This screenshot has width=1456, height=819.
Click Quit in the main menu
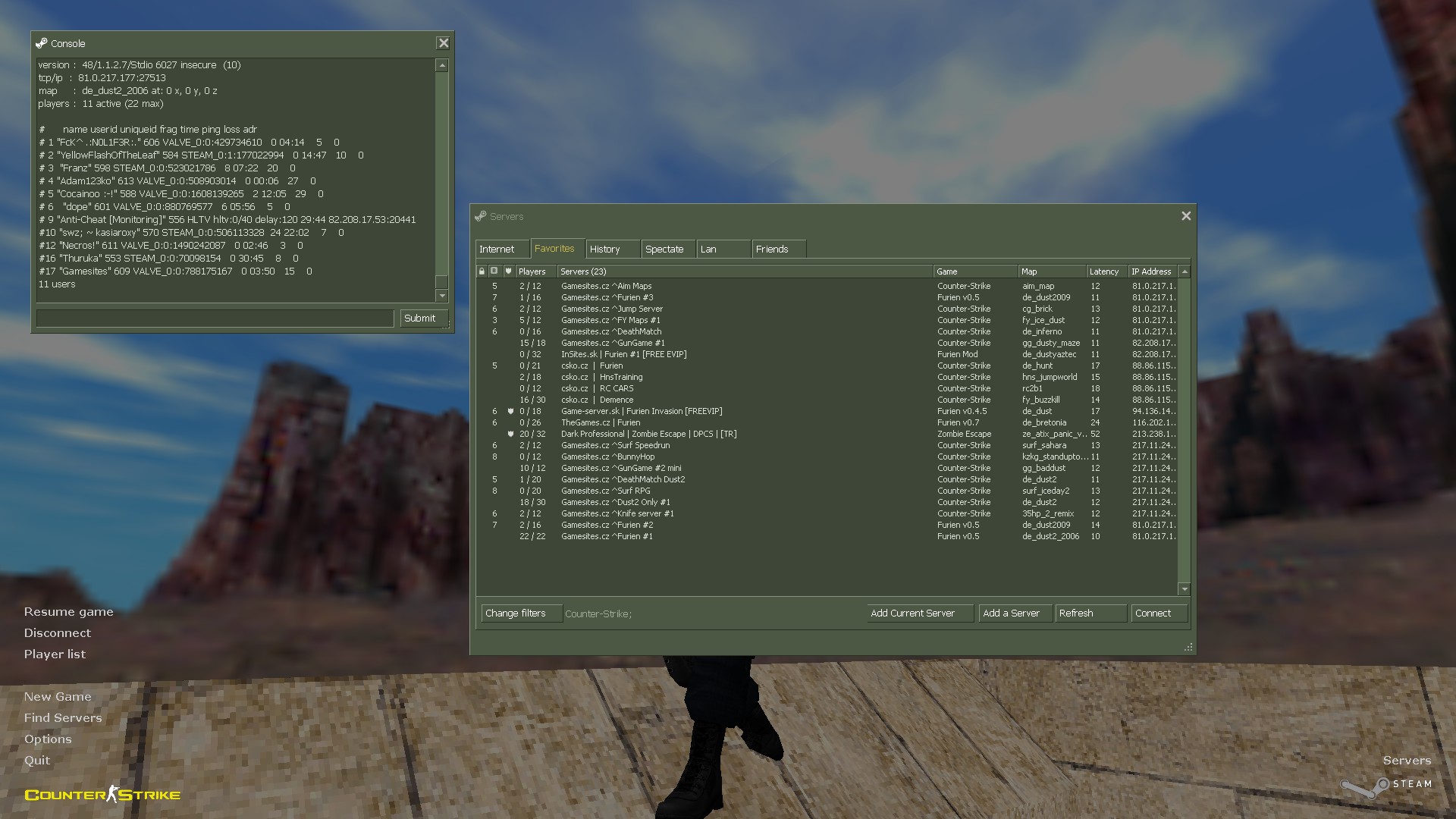point(37,760)
